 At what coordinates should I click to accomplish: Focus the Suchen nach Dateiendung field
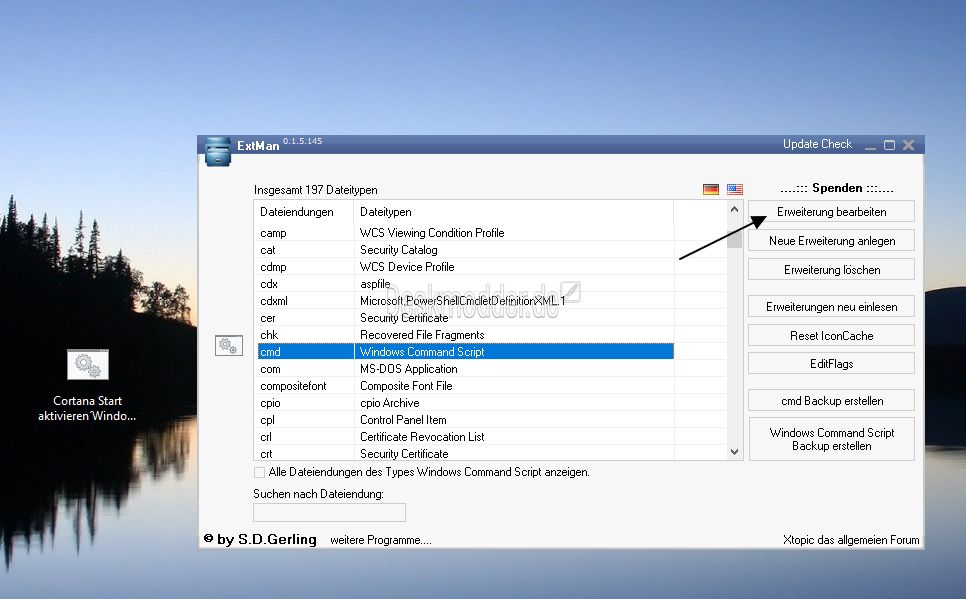pos(329,512)
